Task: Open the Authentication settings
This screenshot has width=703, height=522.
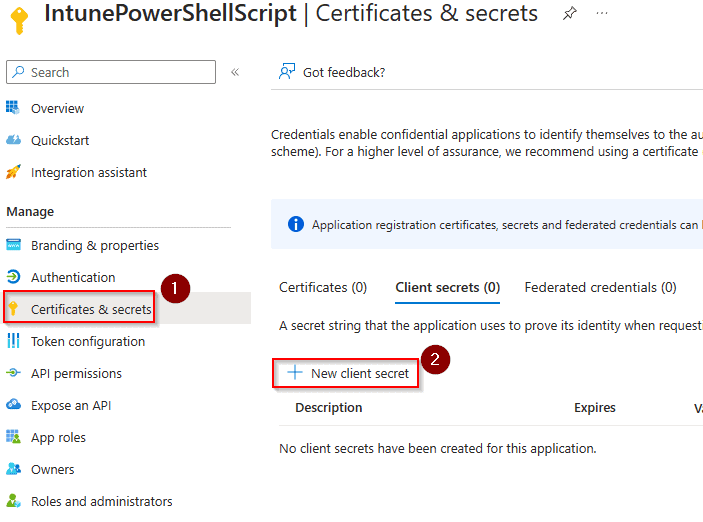Action: tap(73, 278)
